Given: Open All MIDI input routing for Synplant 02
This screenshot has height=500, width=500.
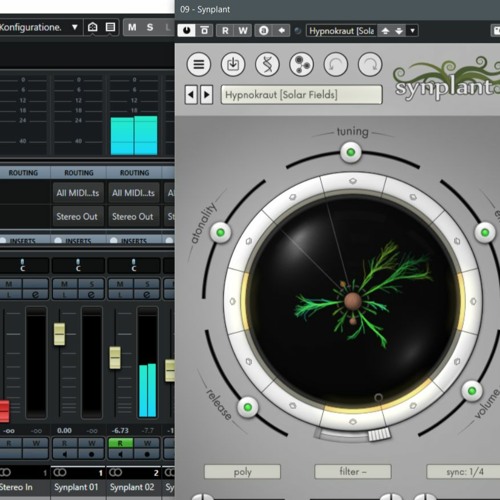Looking at the screenshot, I should click(x=133, y=193).
